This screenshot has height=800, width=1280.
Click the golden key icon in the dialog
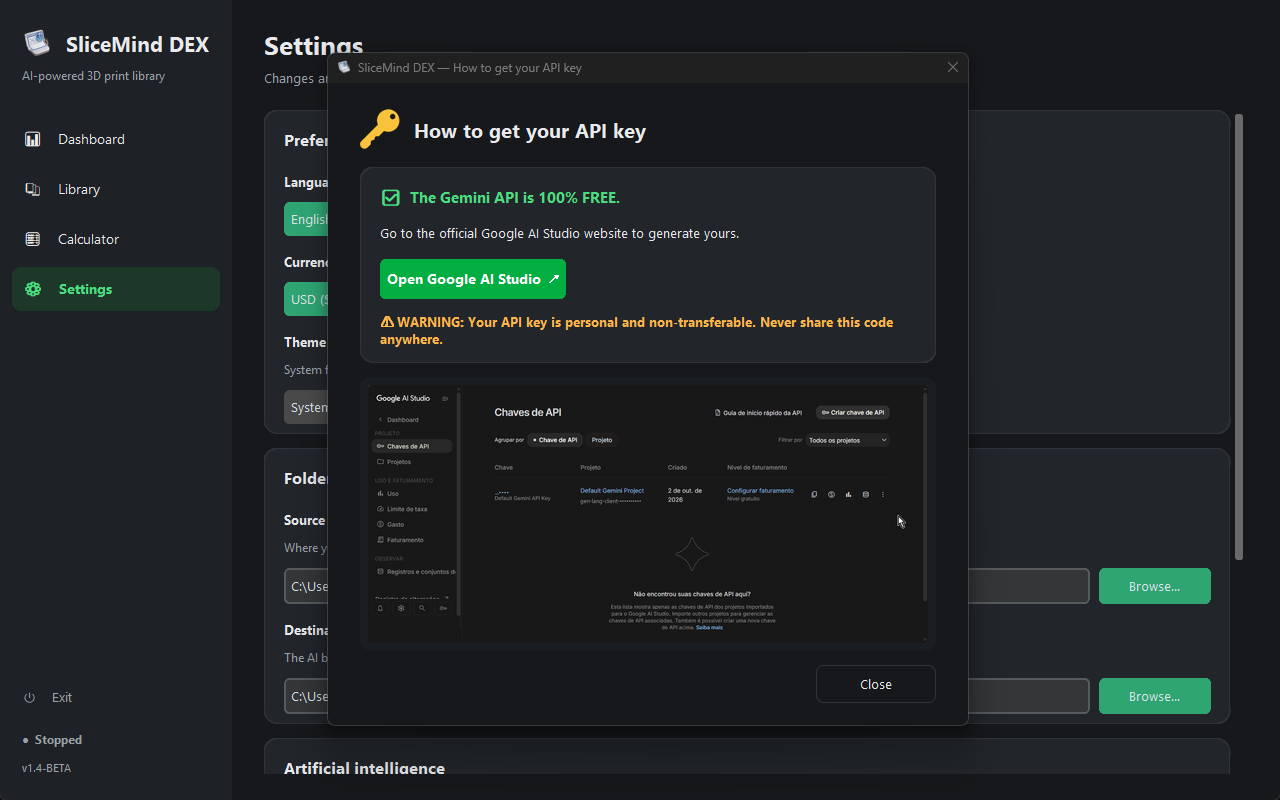(379, 130)
